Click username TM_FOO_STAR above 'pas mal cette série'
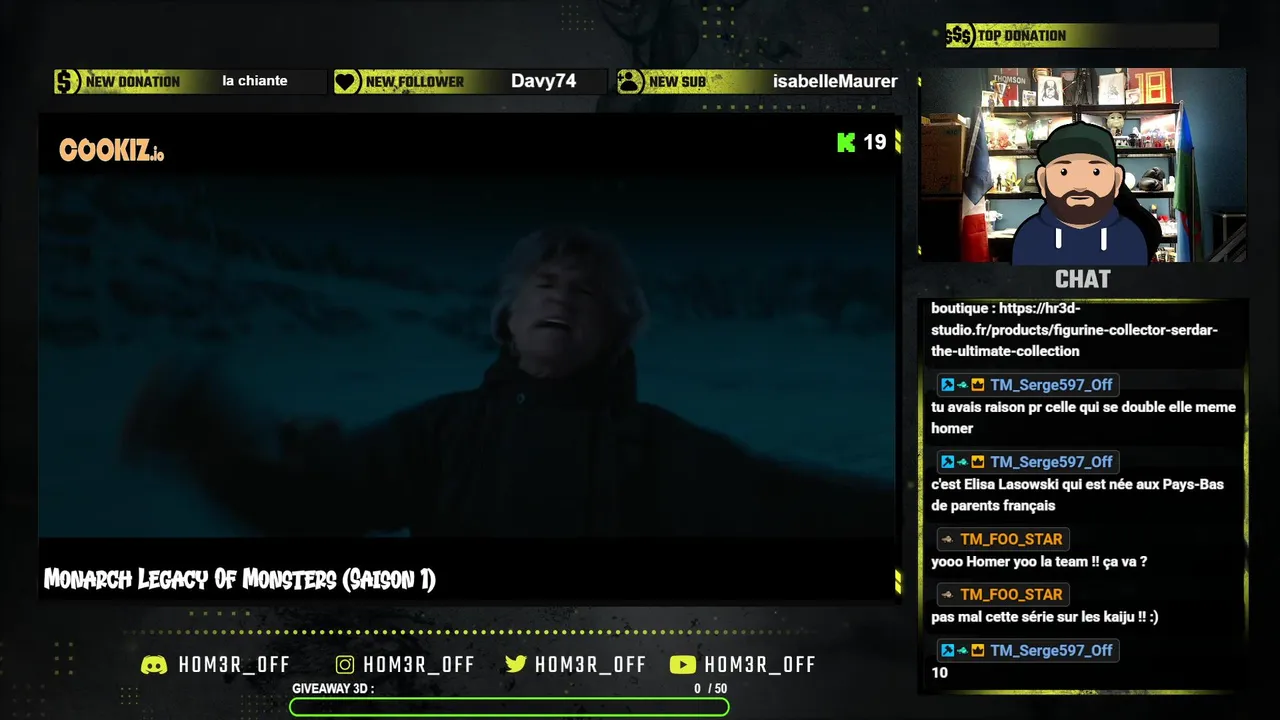Screen dimensions: 1280x720 [x=1011, y=594]
